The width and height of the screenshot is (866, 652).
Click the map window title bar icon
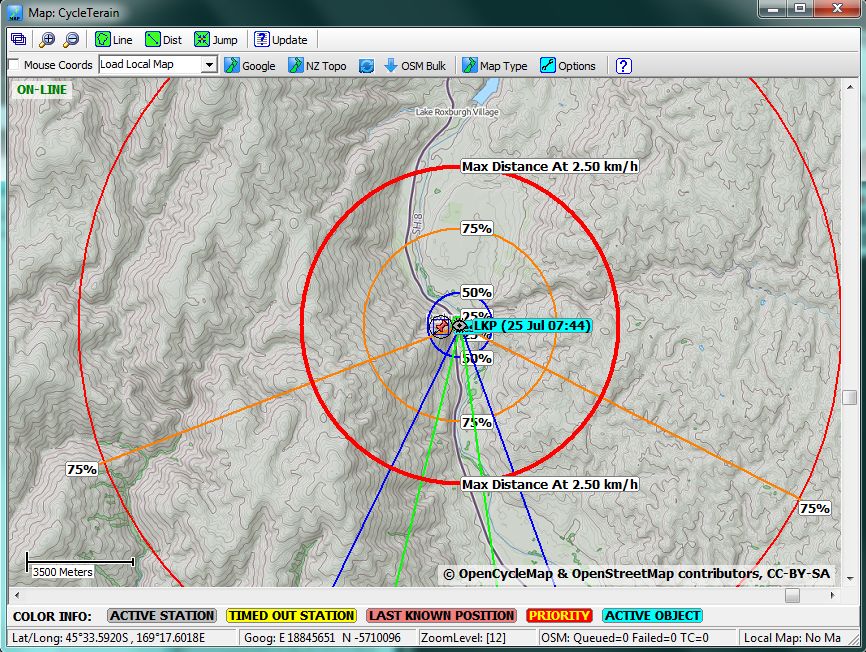tap(16, 12)
